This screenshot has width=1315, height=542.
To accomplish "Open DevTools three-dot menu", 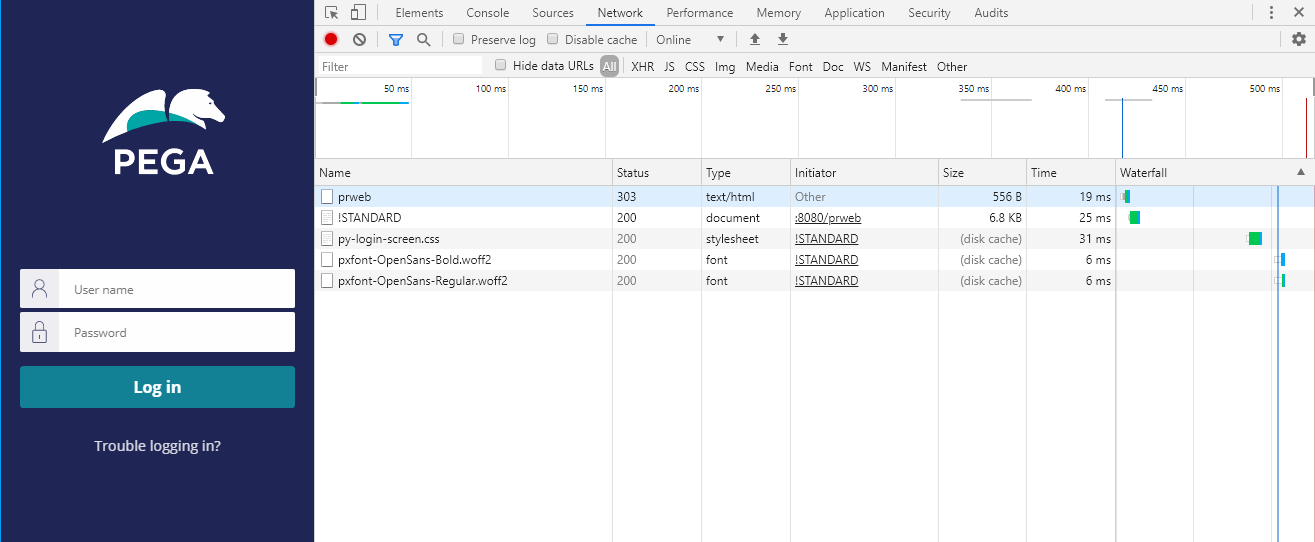I will [x=1271, y=13].
